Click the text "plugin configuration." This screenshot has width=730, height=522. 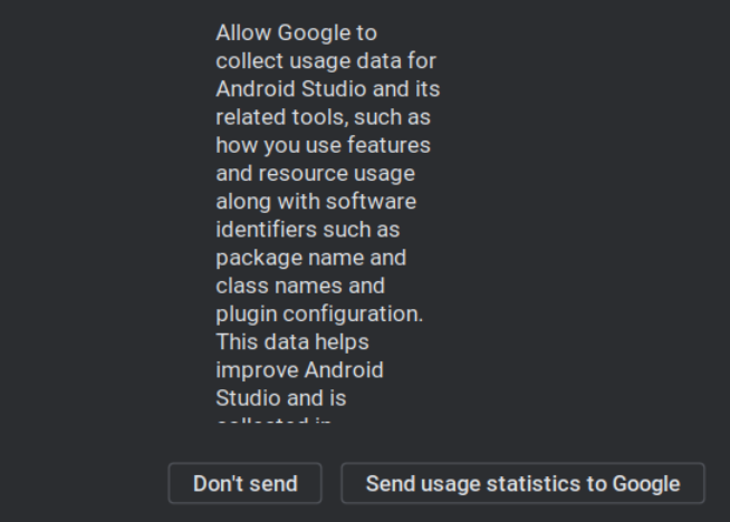point(319,314)
